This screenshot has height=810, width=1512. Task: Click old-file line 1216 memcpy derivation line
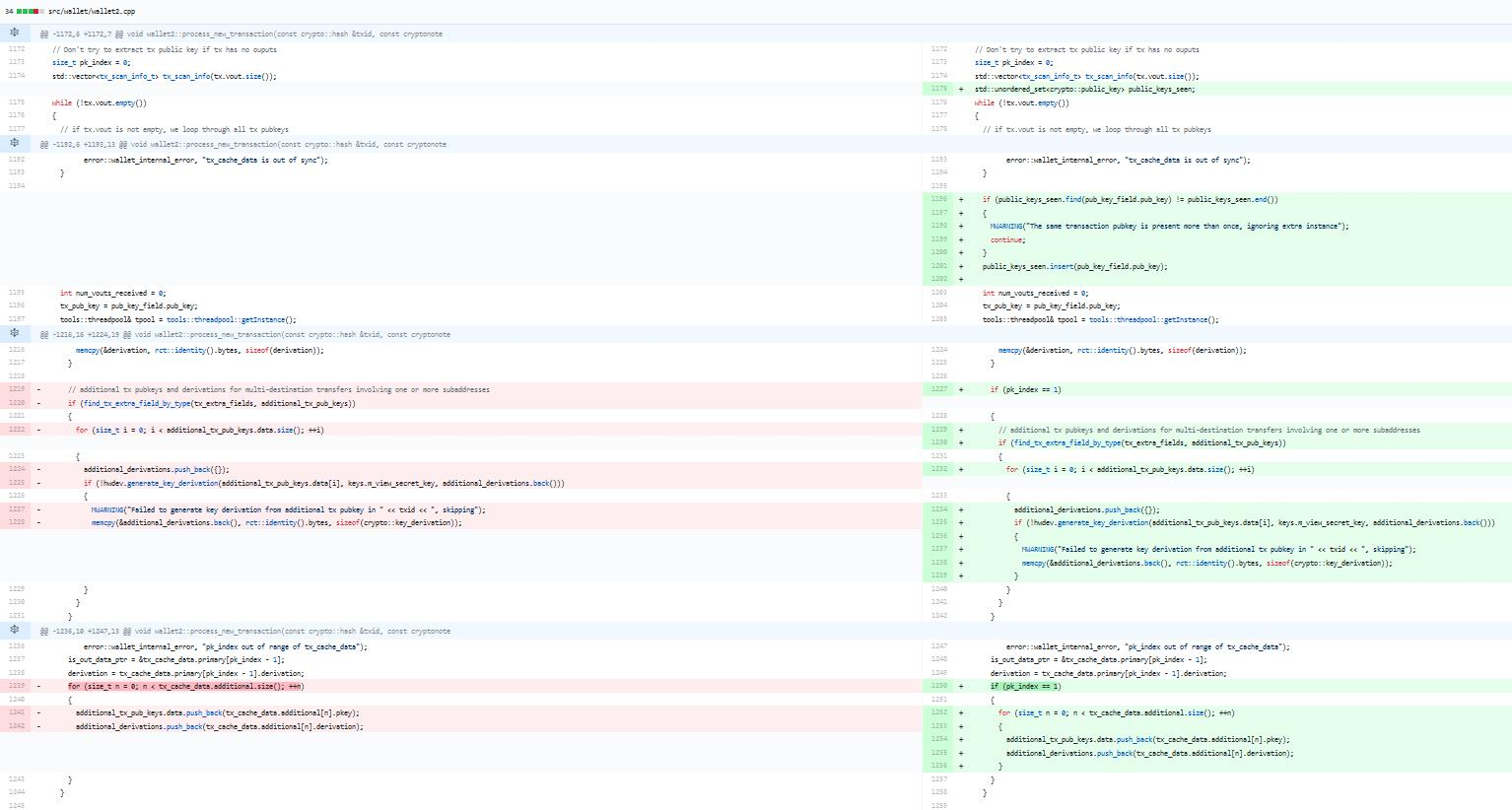click(200, 350)
